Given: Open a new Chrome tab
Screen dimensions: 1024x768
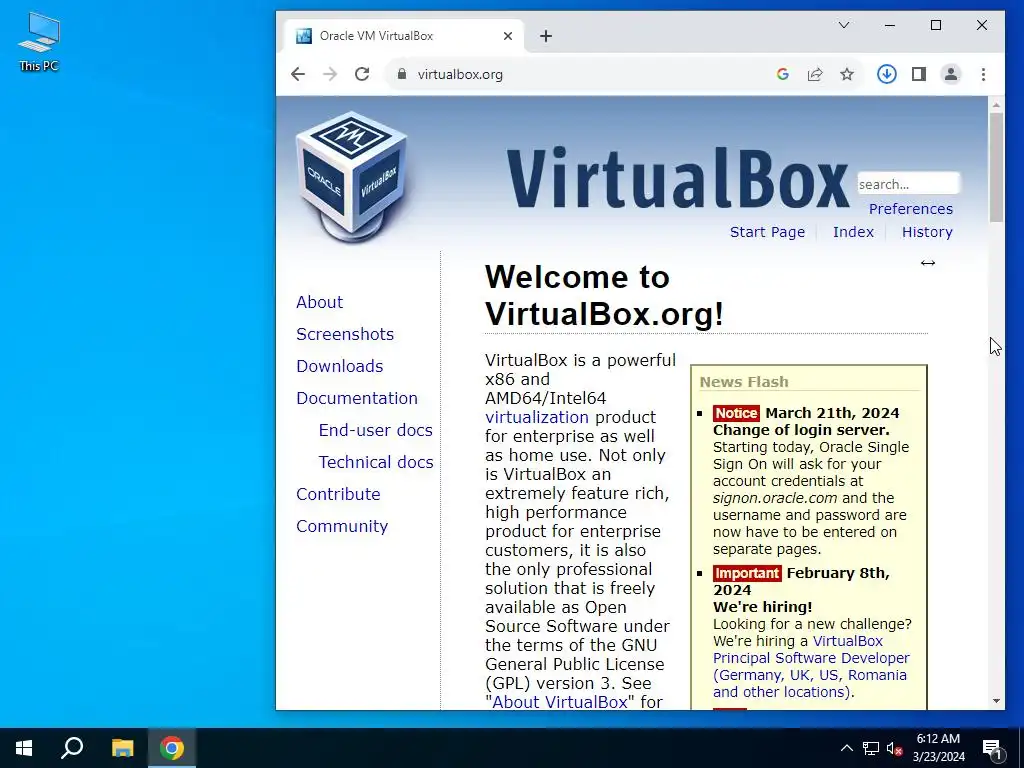Looking at the screenshot, I should click(546, 36).
